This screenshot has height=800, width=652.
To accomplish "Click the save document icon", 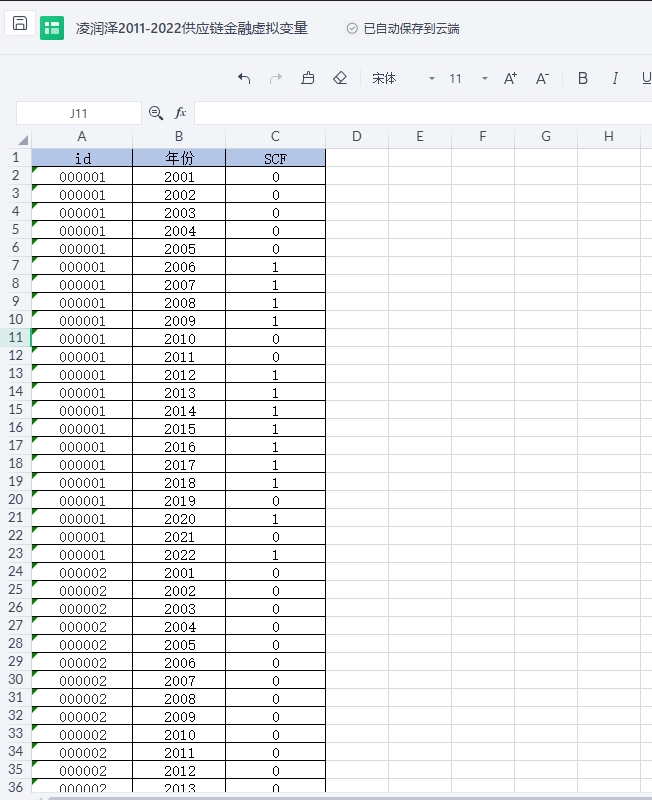I will coord(20,23).
